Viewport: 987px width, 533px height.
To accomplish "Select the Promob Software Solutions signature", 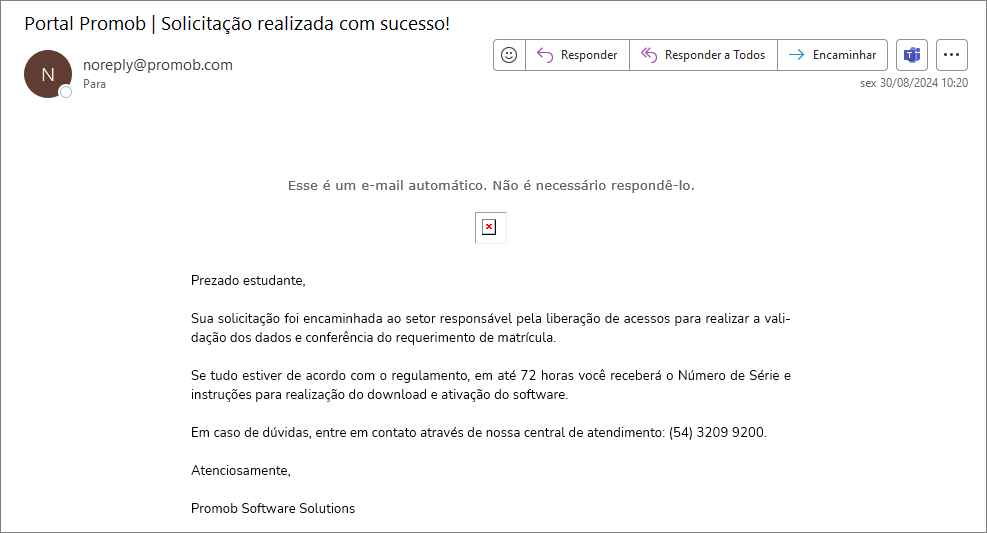I will tap(273, 508).
